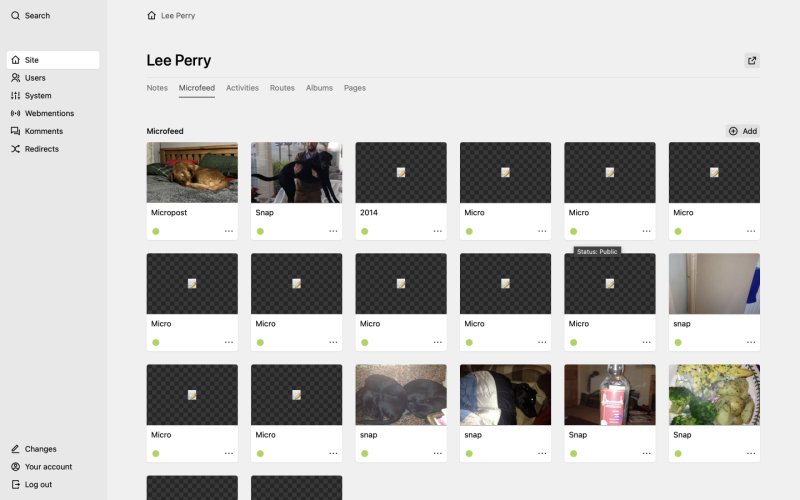Click Log out in the sidebar
Screen dimensions: 800x500
(32, 485)
